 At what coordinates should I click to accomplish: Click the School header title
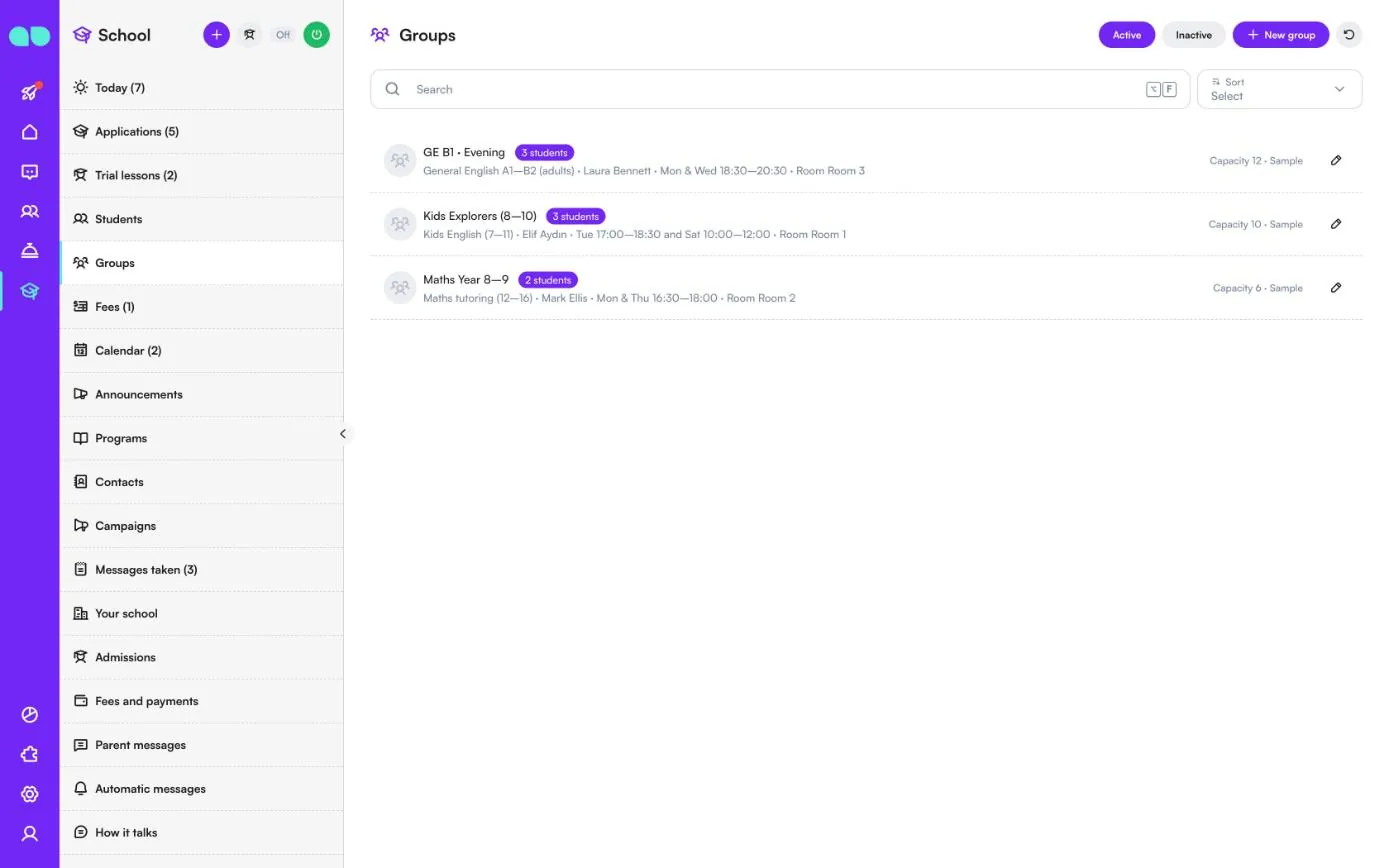coord(124,35)
